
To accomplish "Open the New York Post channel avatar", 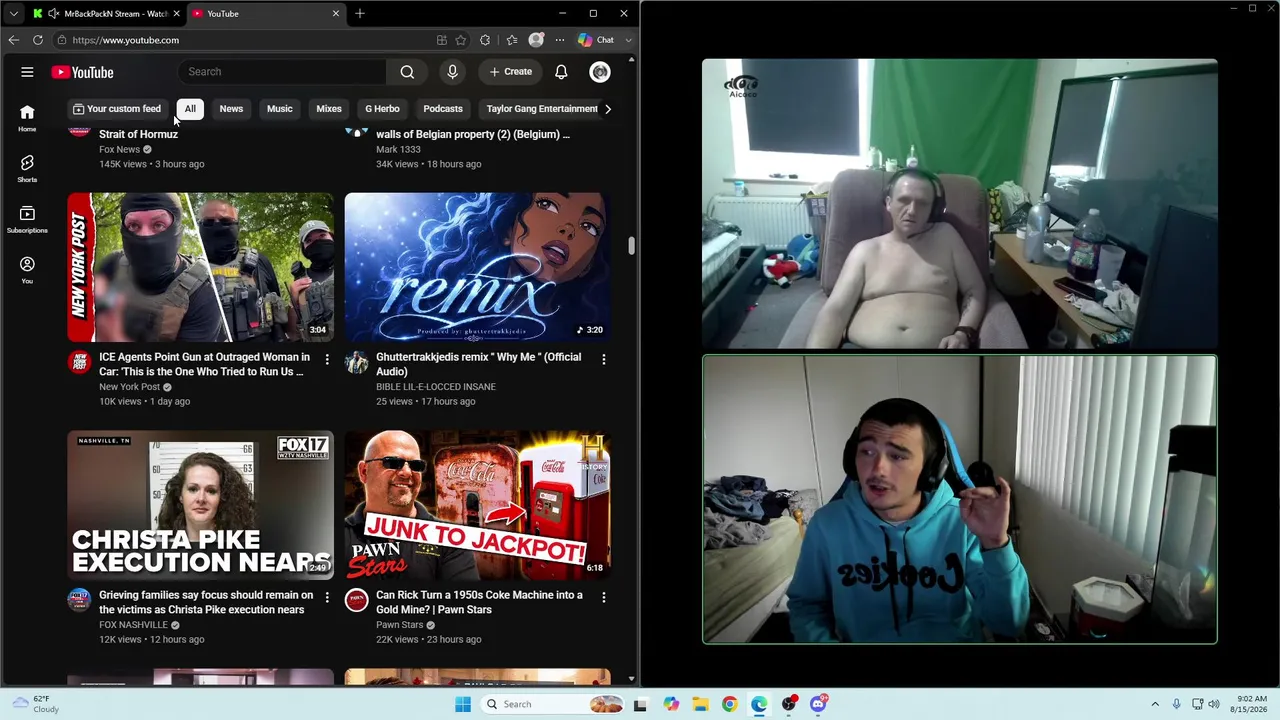I will [x=79, y=361].
